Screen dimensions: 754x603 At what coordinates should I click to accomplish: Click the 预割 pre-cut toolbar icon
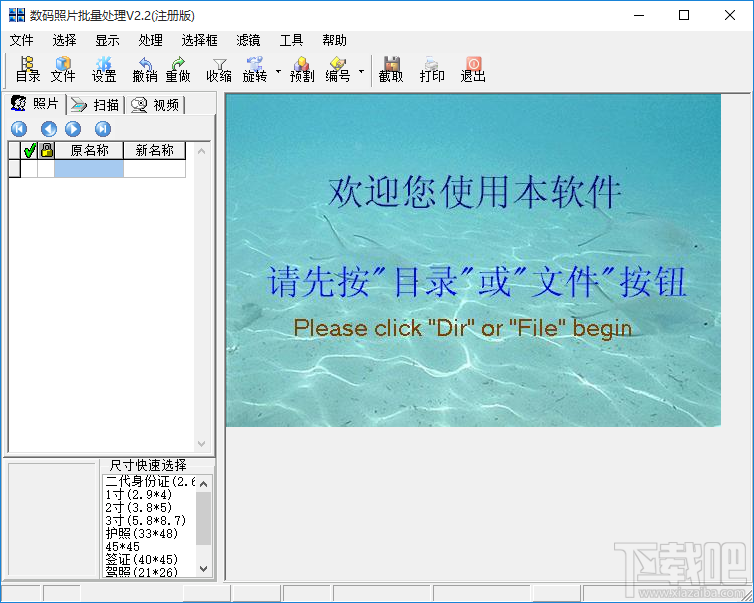tap(302, 69)
